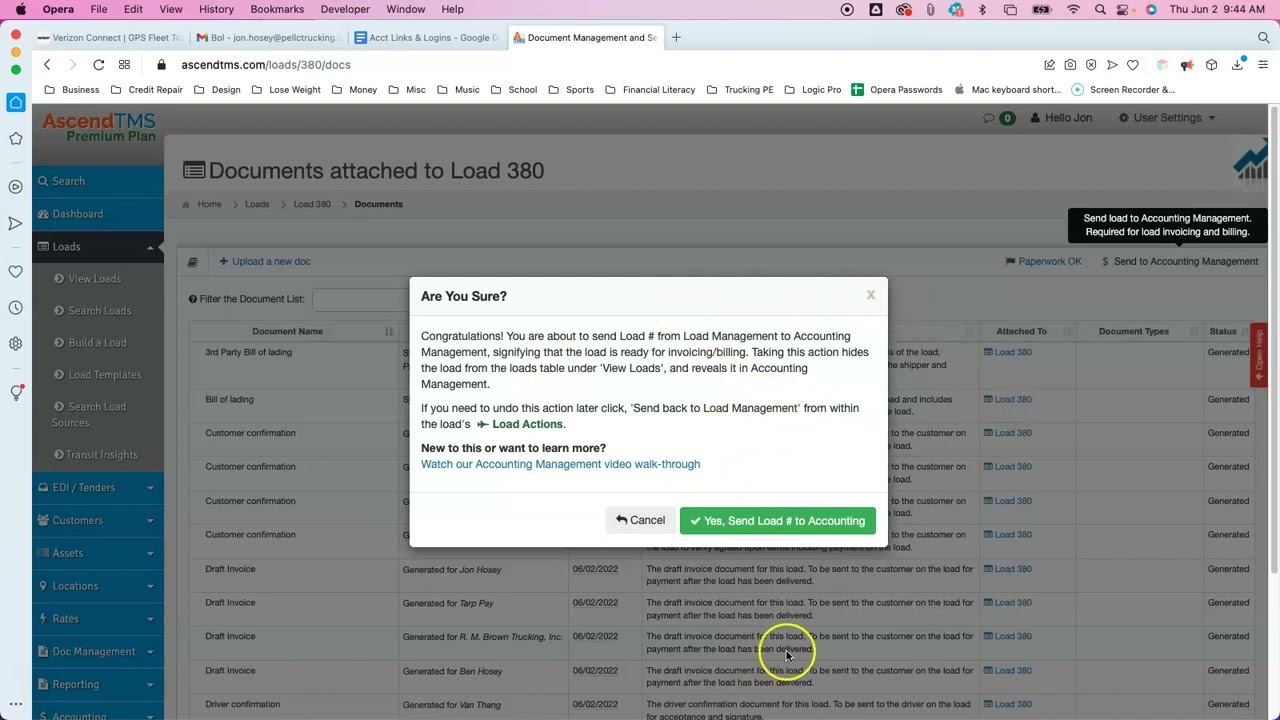Open the heart icon in Opera sidebar
Image resolution: width=1280 pixels, height=720 pixels.
pyautogui.click(x=16, y=272)
